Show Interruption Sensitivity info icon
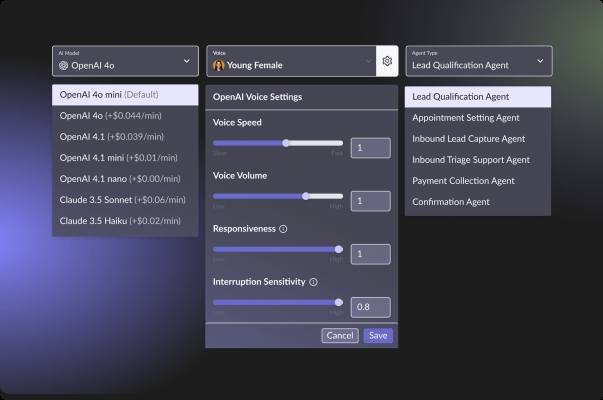Screen dimensions: 603x400 click(313, 282)
